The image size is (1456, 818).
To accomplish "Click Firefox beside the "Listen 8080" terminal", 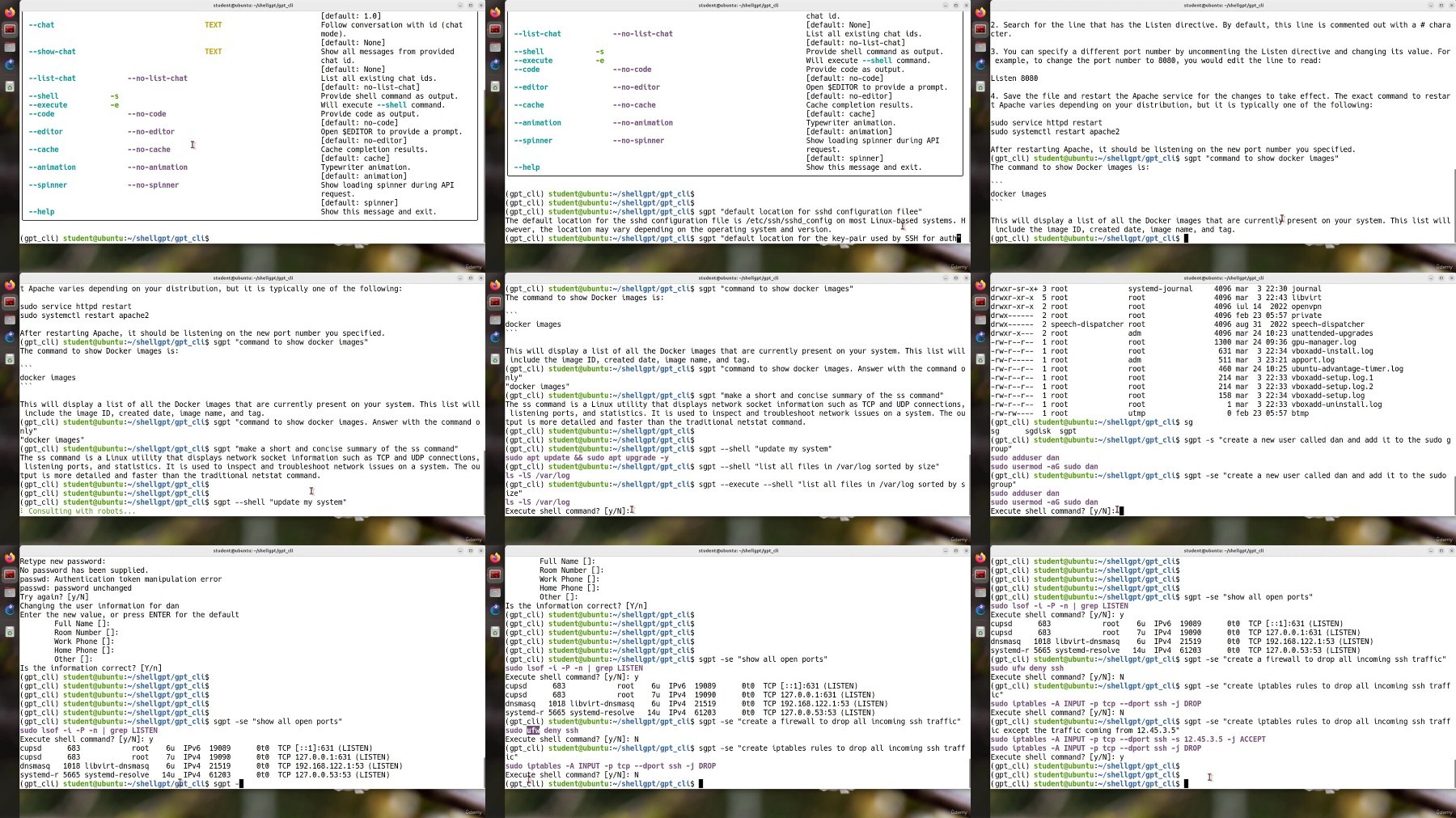I will [980, 12].
